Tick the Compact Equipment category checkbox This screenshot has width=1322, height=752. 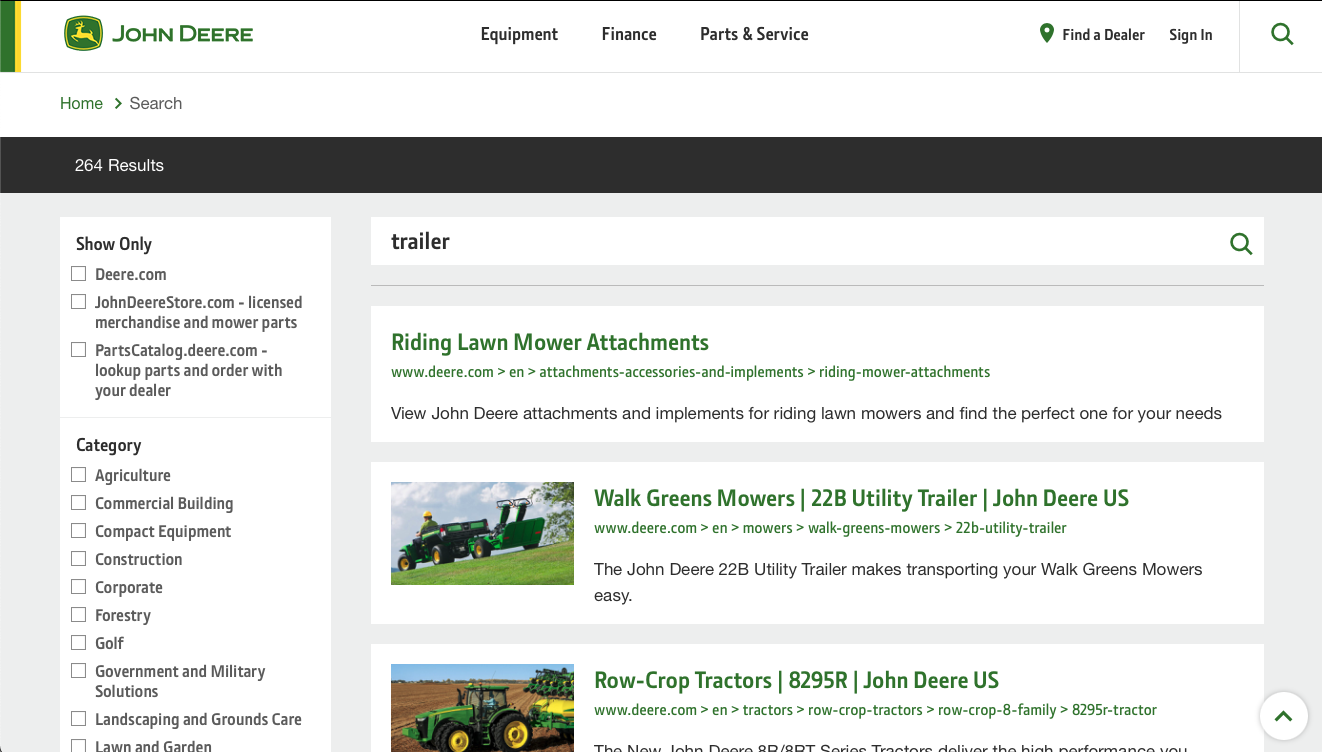tap(79, 531)
